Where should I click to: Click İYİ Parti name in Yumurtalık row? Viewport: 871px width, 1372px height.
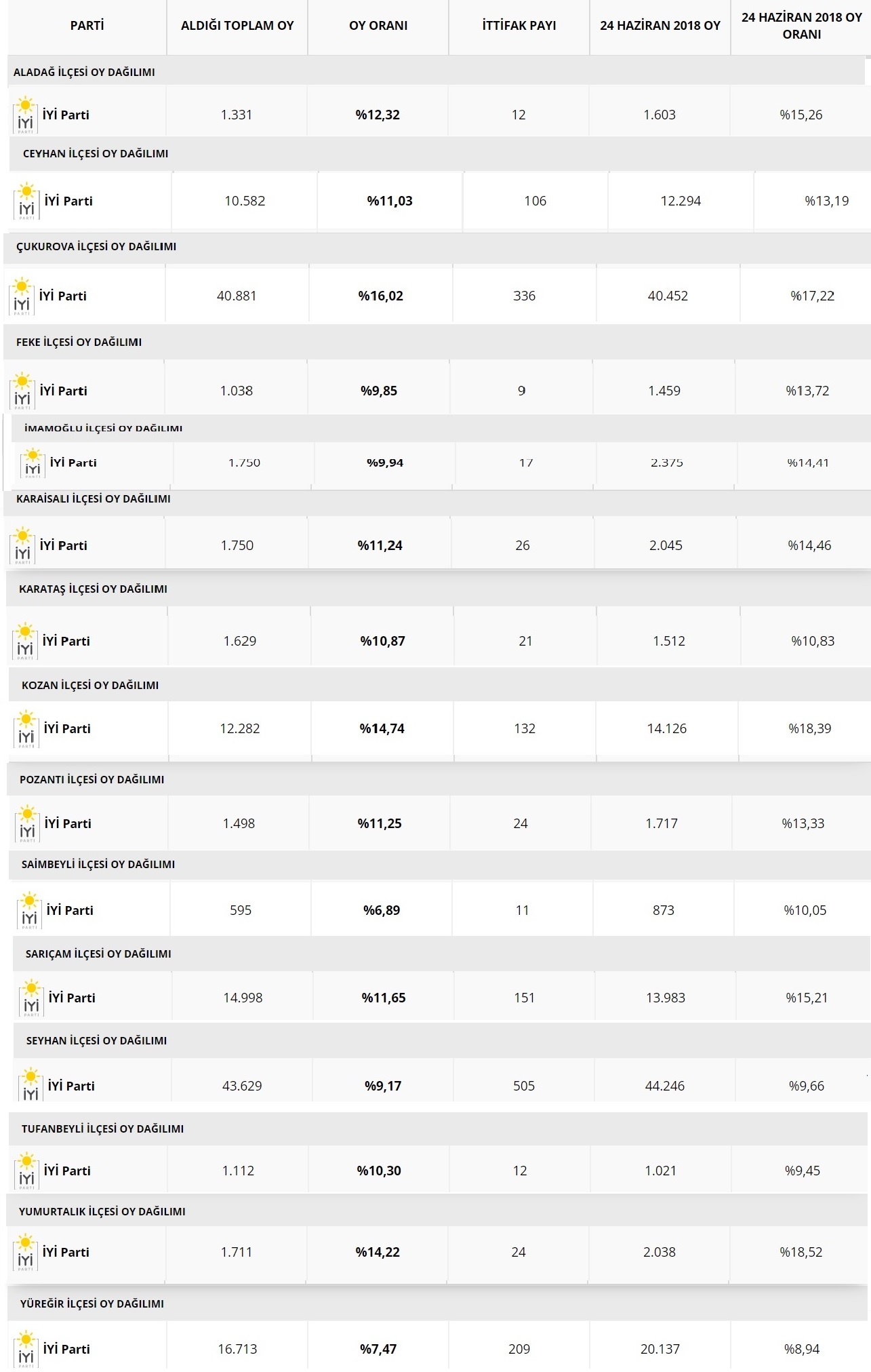click(x=66, y=1252)
